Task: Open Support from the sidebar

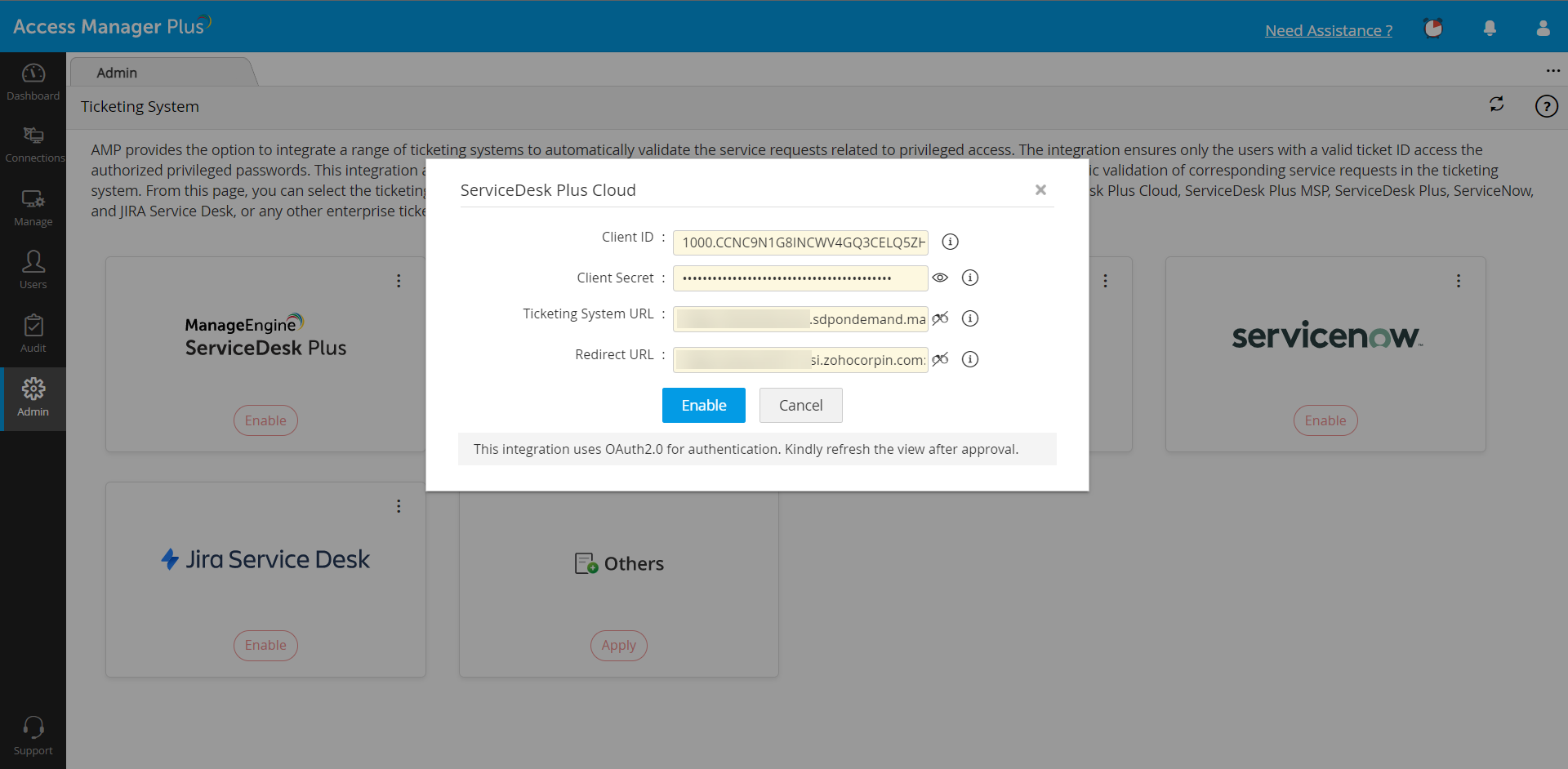Action: [x=33, y=736]
